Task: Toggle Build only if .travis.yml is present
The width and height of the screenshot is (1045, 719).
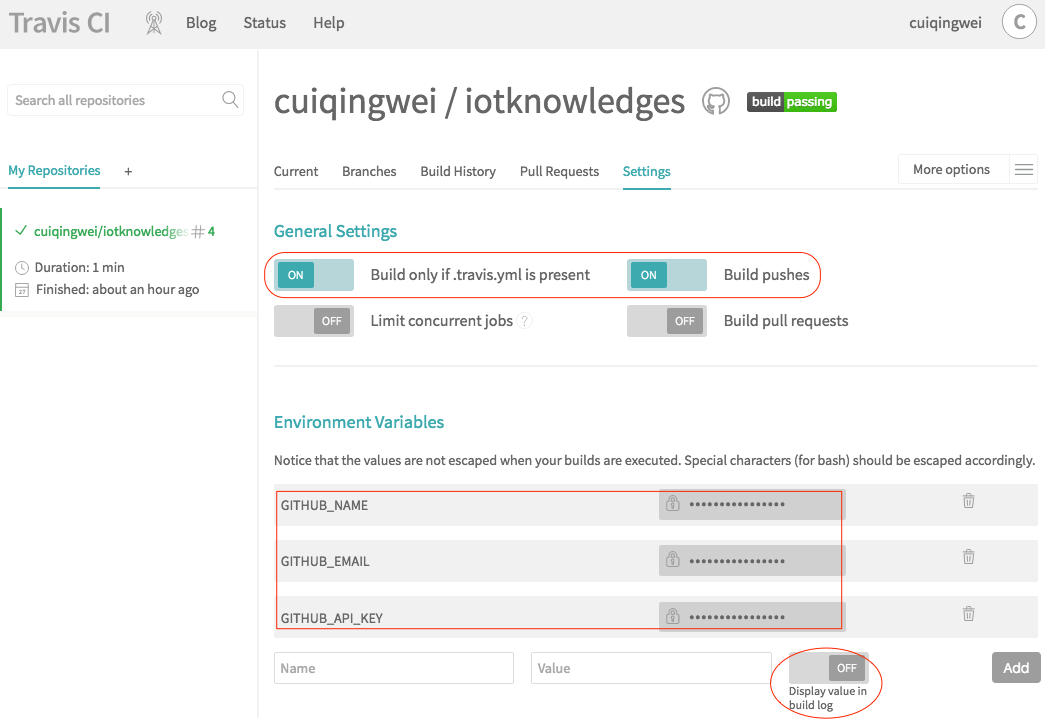Action: pos(314,275)
